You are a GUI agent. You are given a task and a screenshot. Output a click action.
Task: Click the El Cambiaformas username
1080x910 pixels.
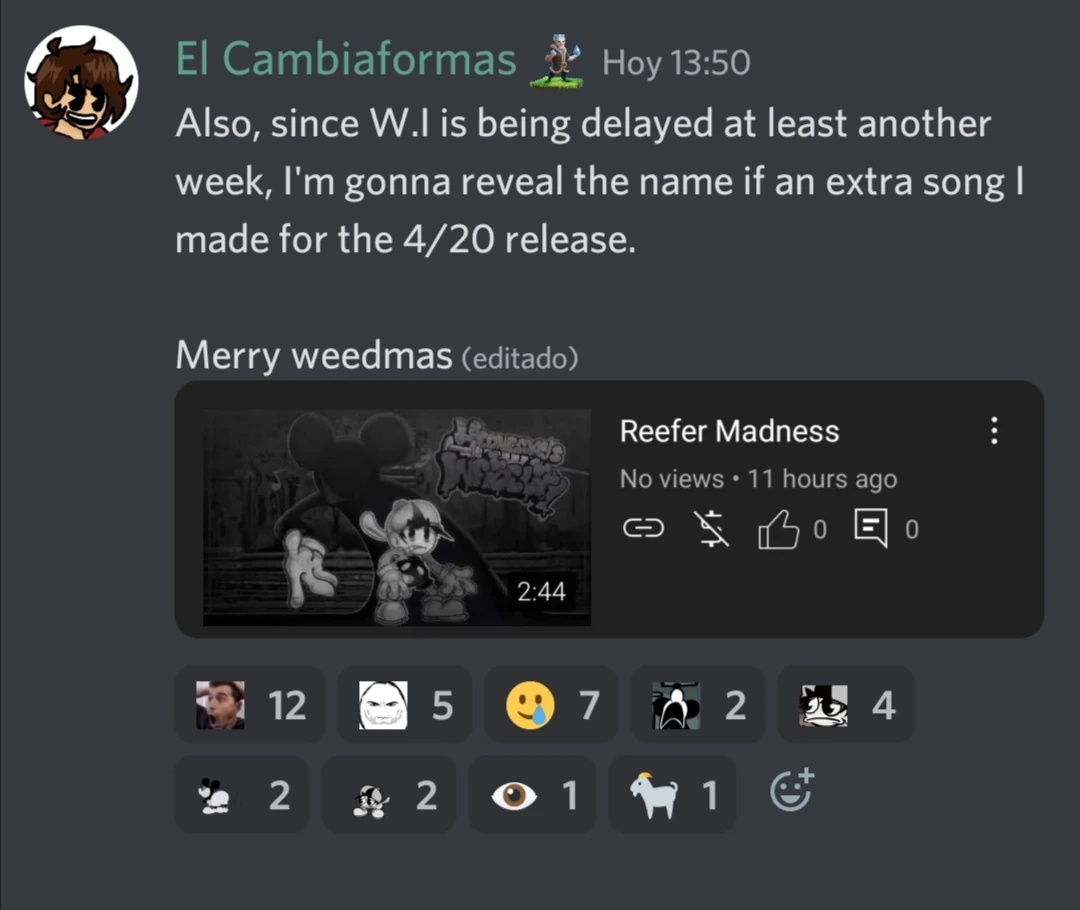click(x=346, y=59)
